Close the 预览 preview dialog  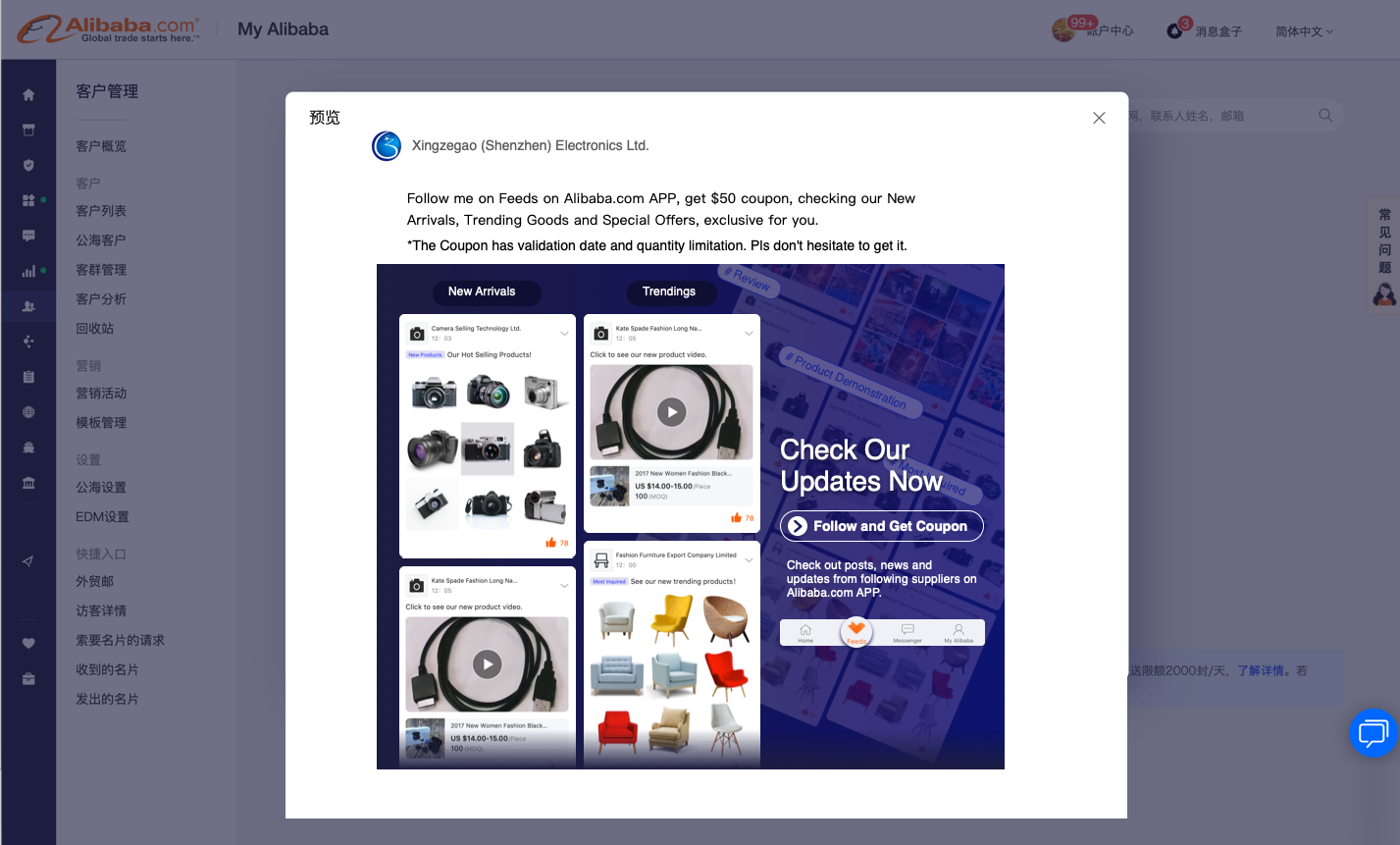tap(1099, 118)
